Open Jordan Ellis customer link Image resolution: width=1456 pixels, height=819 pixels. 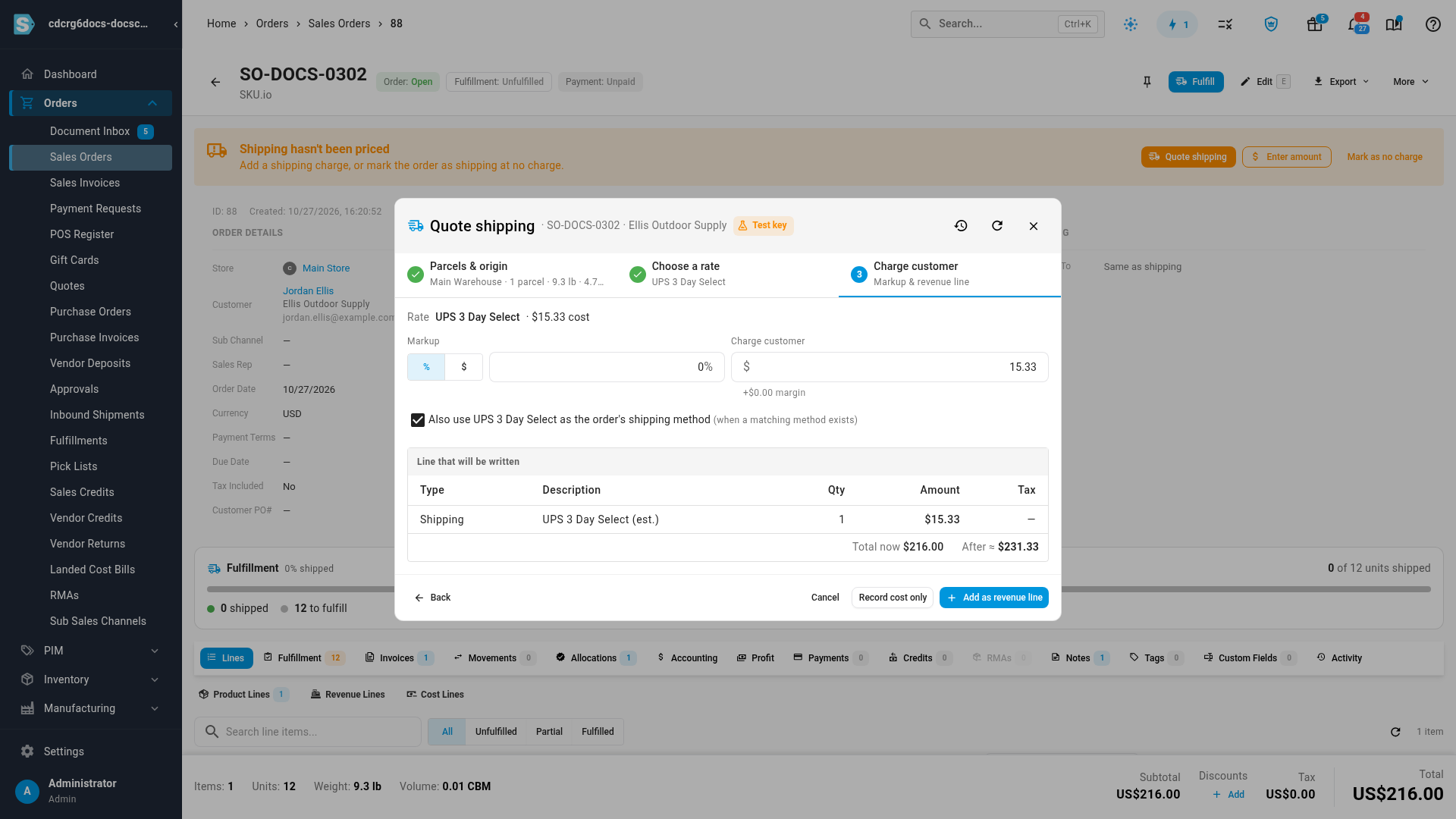pyautogui.click(x=308, y=291)
